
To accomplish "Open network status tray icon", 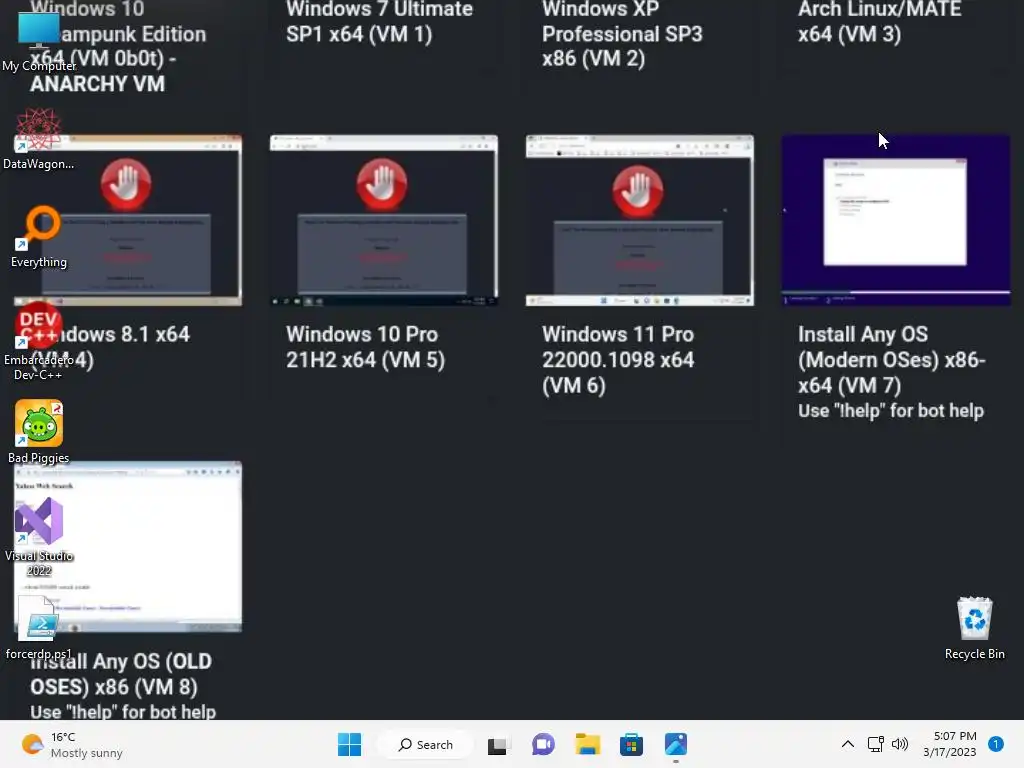I will point(875,744).
